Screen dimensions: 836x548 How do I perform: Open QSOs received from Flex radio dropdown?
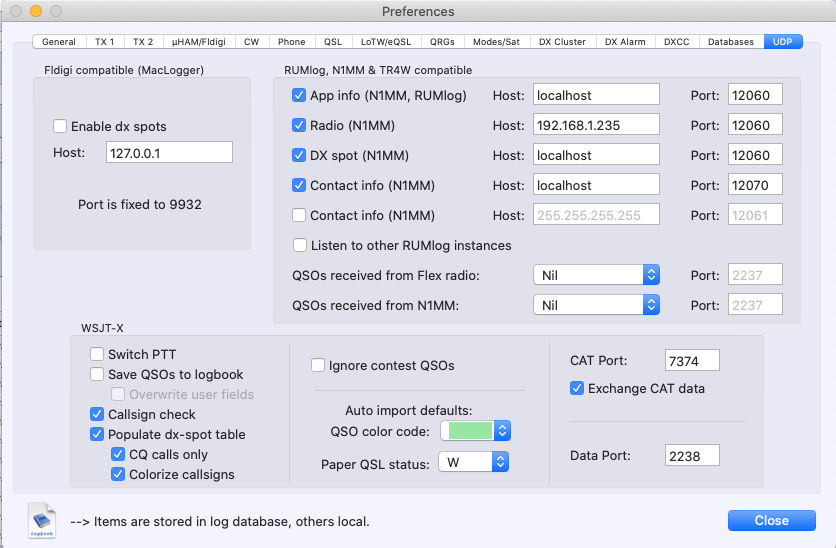click(x=596, y=275)
